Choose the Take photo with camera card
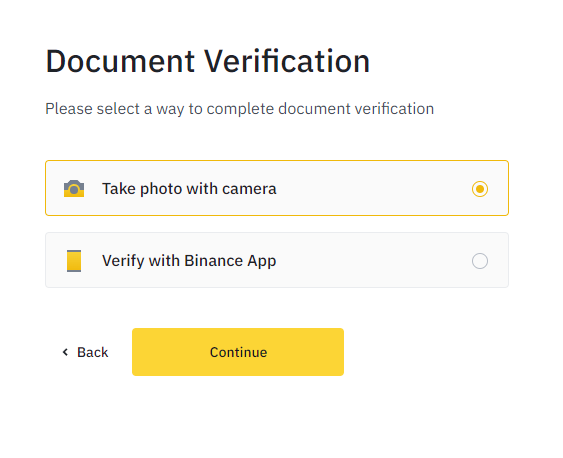The width and height of the screenshot is (563, 458). 277,188
